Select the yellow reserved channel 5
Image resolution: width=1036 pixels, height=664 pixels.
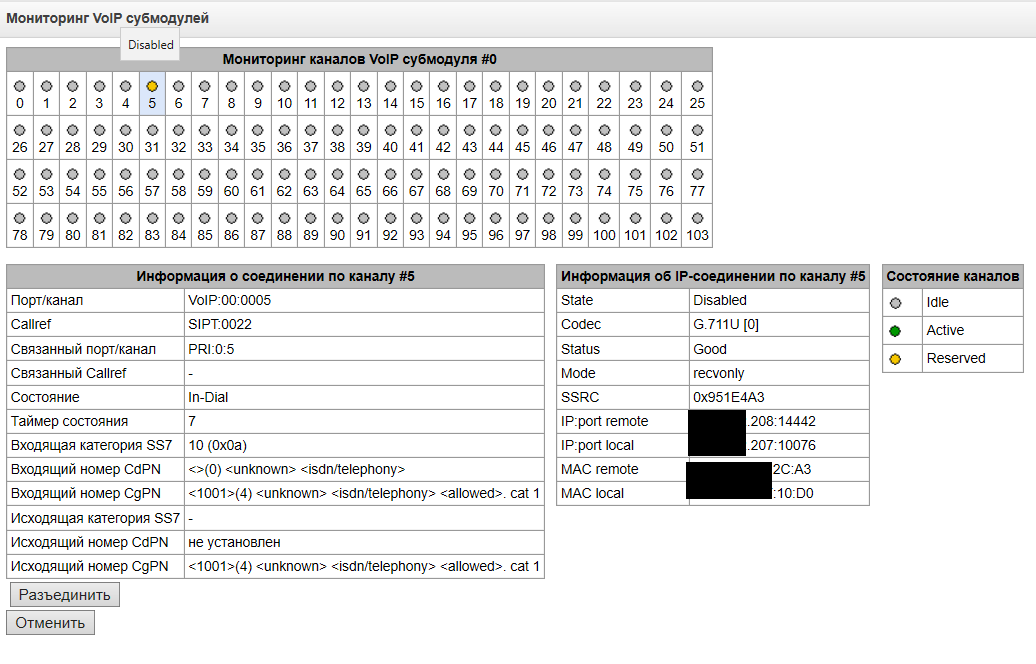pyautogui.click(x=152, y=86)
